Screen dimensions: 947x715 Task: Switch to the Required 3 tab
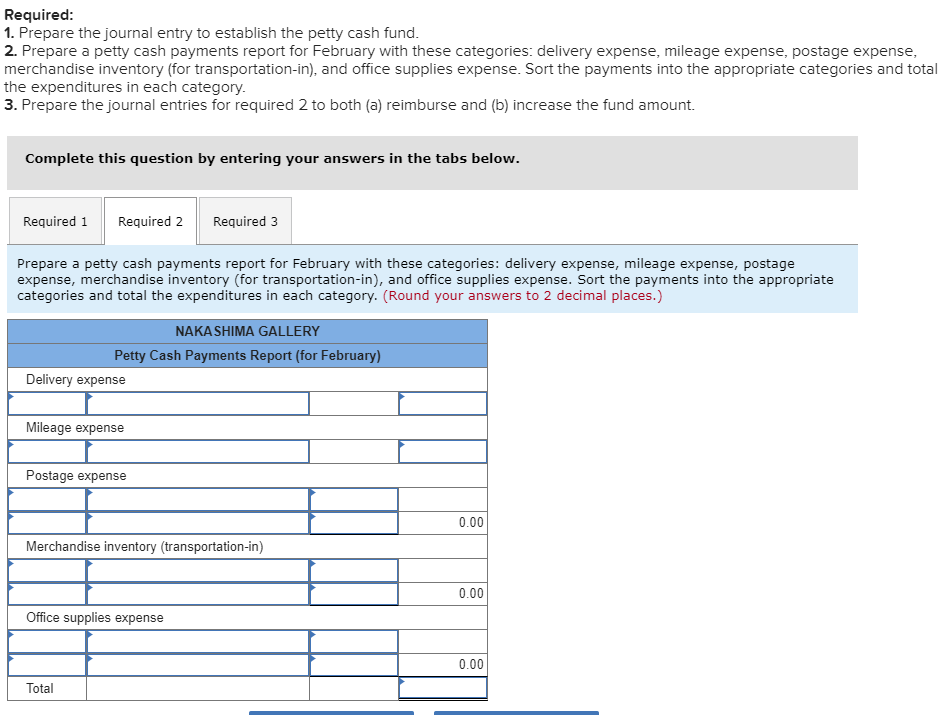click(x=244, y=221)
